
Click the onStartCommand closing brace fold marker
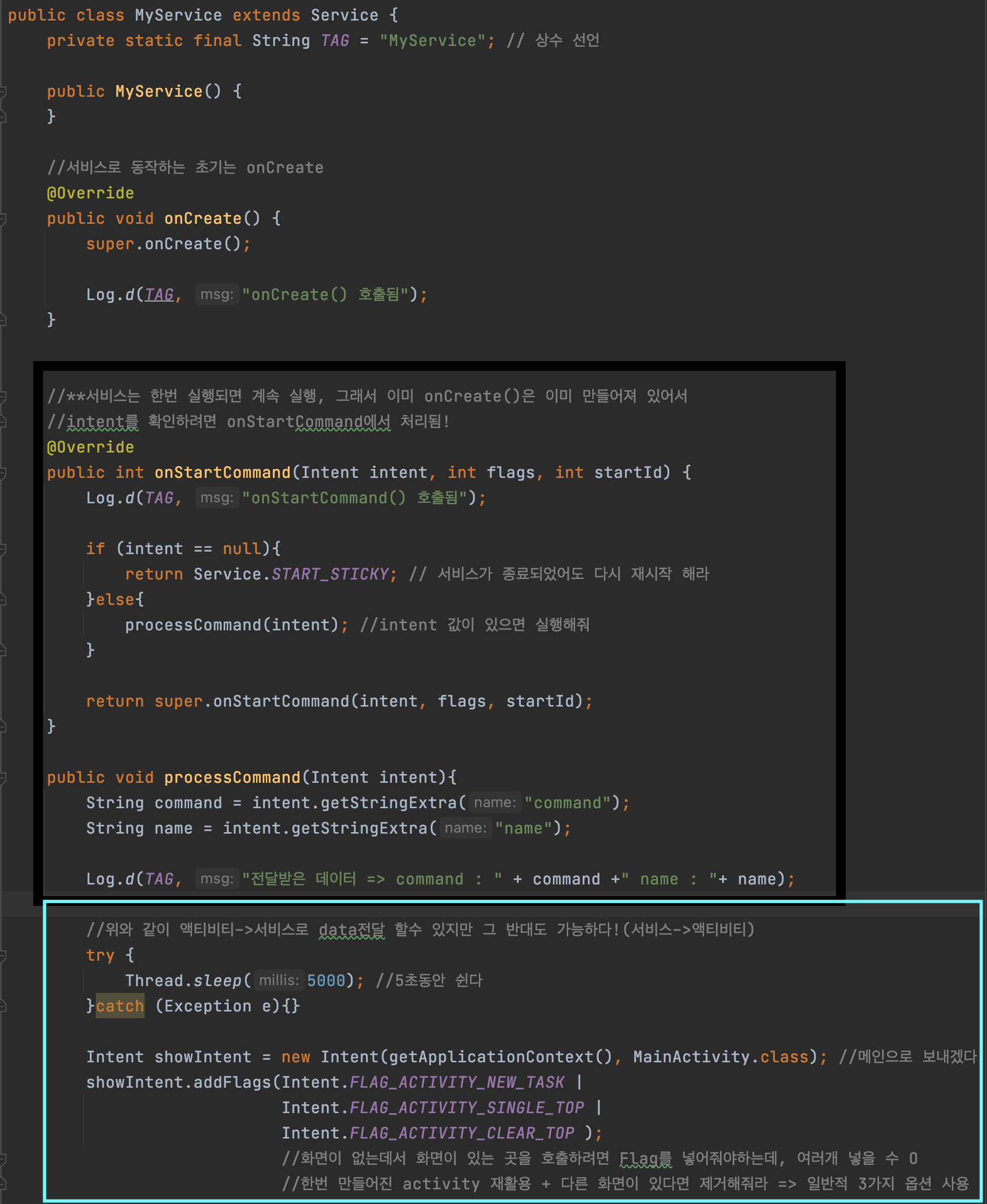pos(3,727)
